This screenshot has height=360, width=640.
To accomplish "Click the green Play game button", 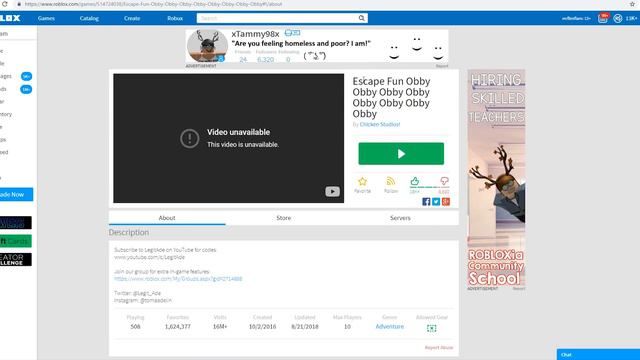I will (x=401, y=153).
